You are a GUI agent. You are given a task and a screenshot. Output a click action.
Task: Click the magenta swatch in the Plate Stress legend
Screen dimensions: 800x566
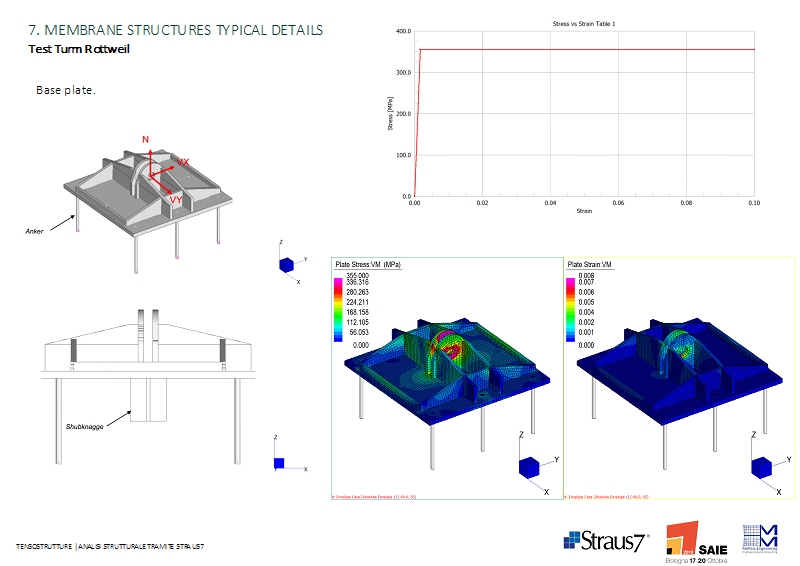tap(340, 287)
